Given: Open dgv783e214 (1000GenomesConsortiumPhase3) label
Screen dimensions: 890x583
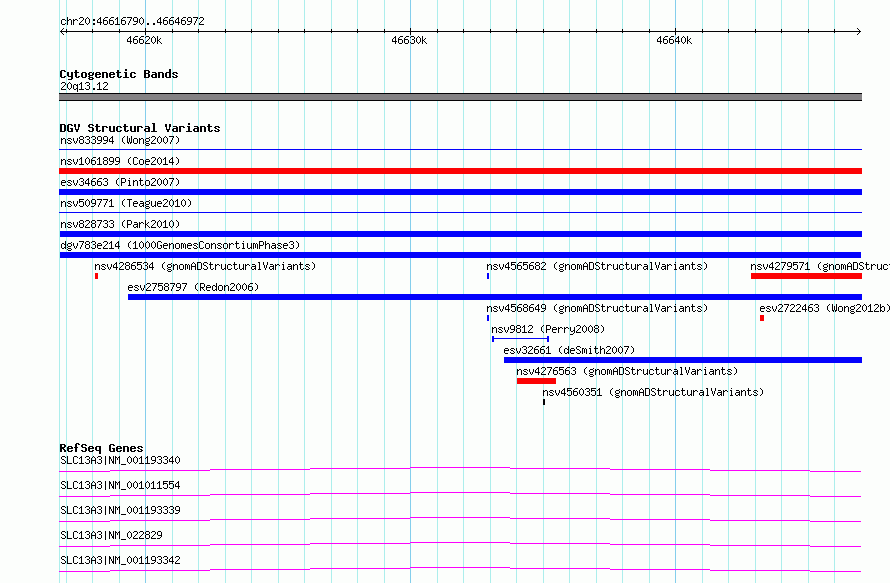Looking at the screenshot, I should coord(180,245).
